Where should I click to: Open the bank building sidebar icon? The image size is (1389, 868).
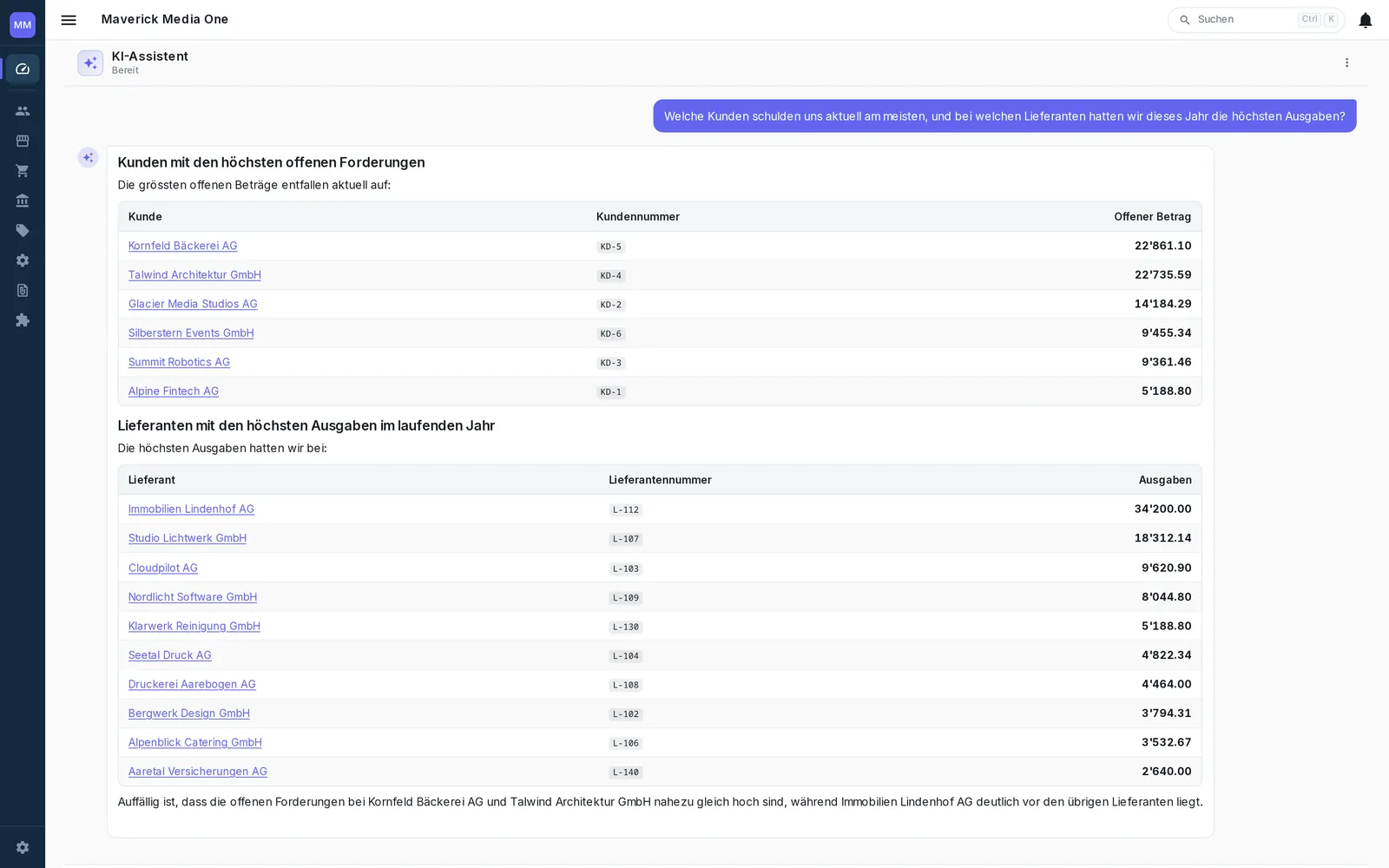(x=23, y=201)
